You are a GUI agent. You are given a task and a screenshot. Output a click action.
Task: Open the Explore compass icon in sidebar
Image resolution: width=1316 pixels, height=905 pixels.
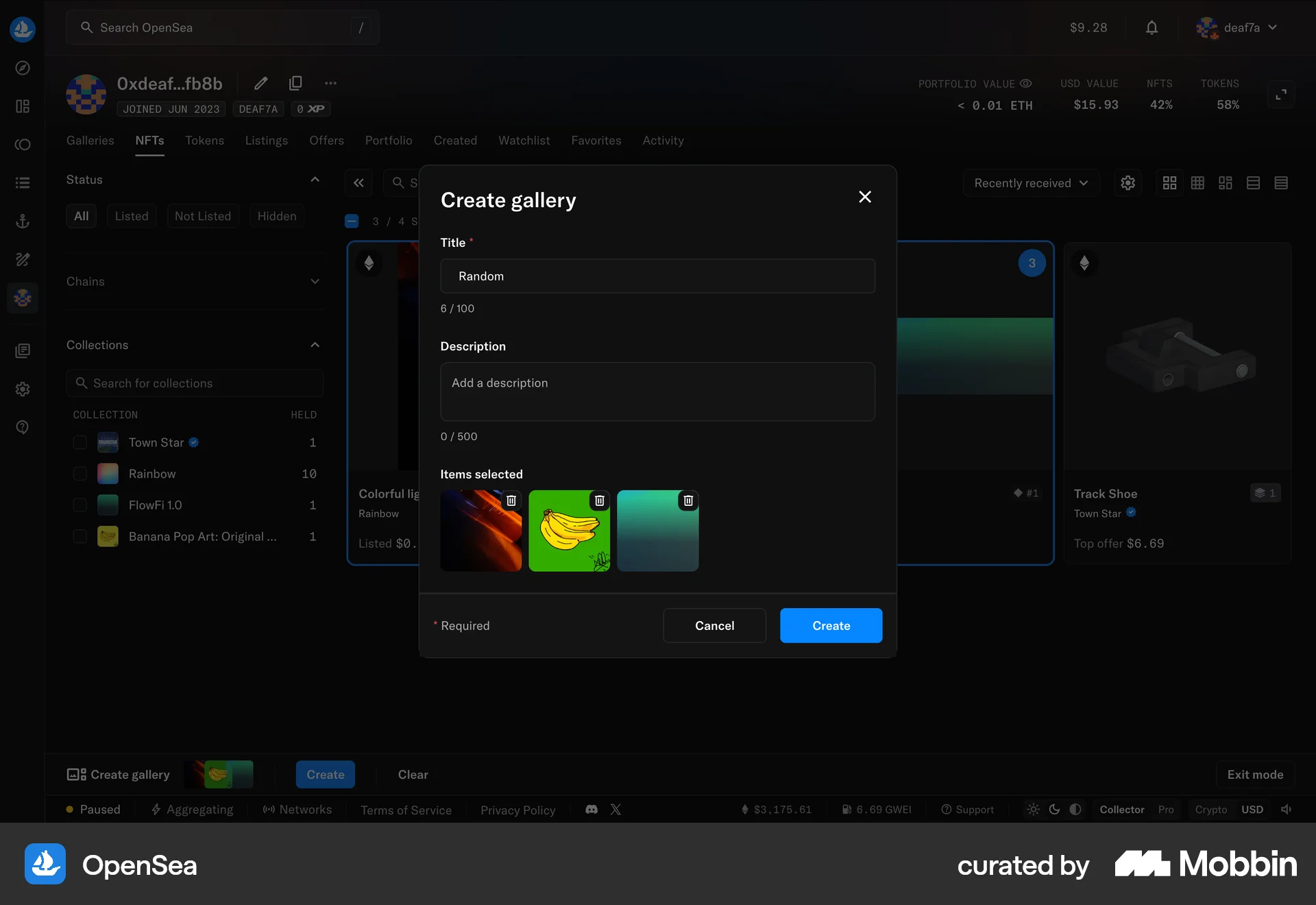coord(23,68)
